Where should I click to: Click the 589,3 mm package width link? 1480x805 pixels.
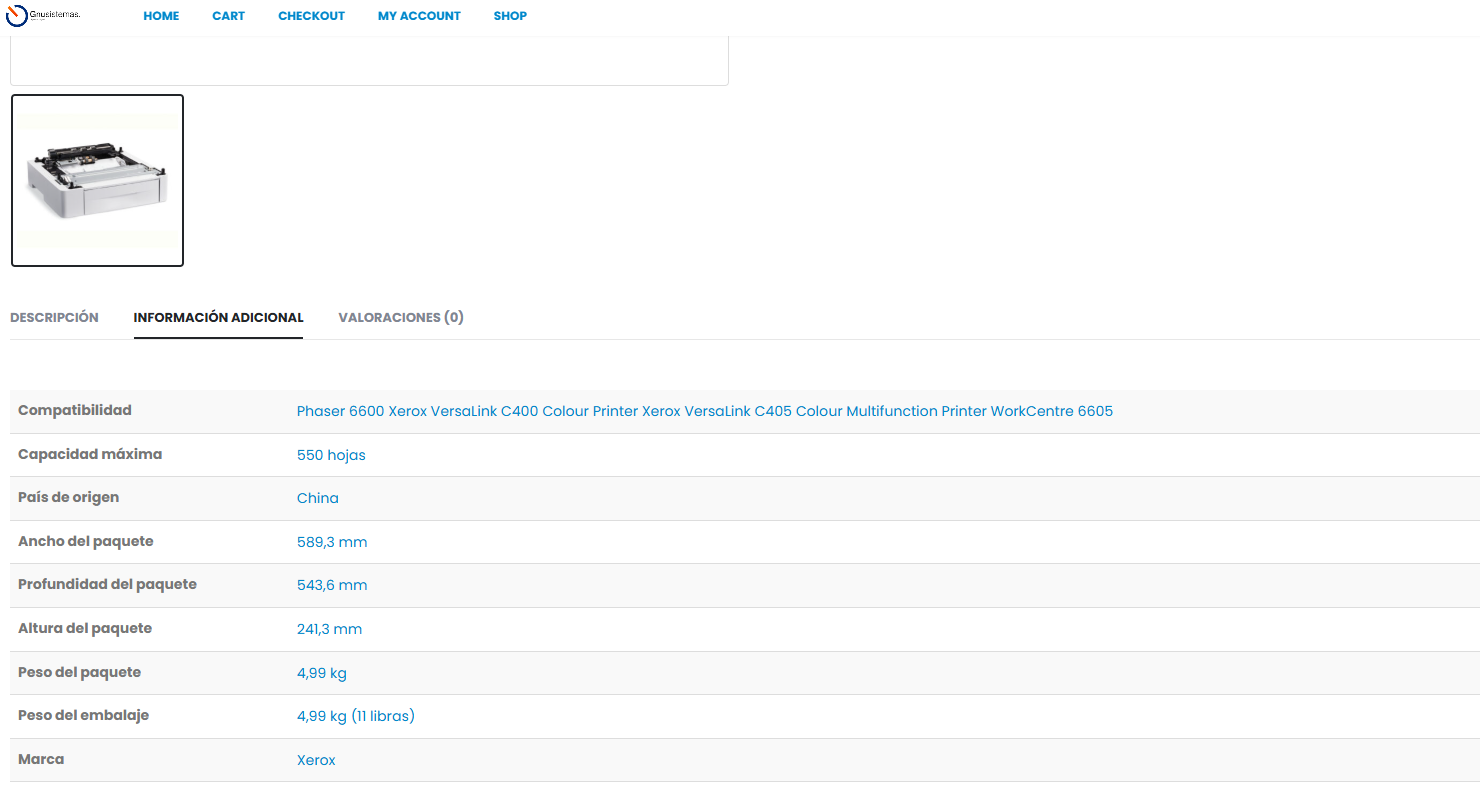tap(332, 542)
